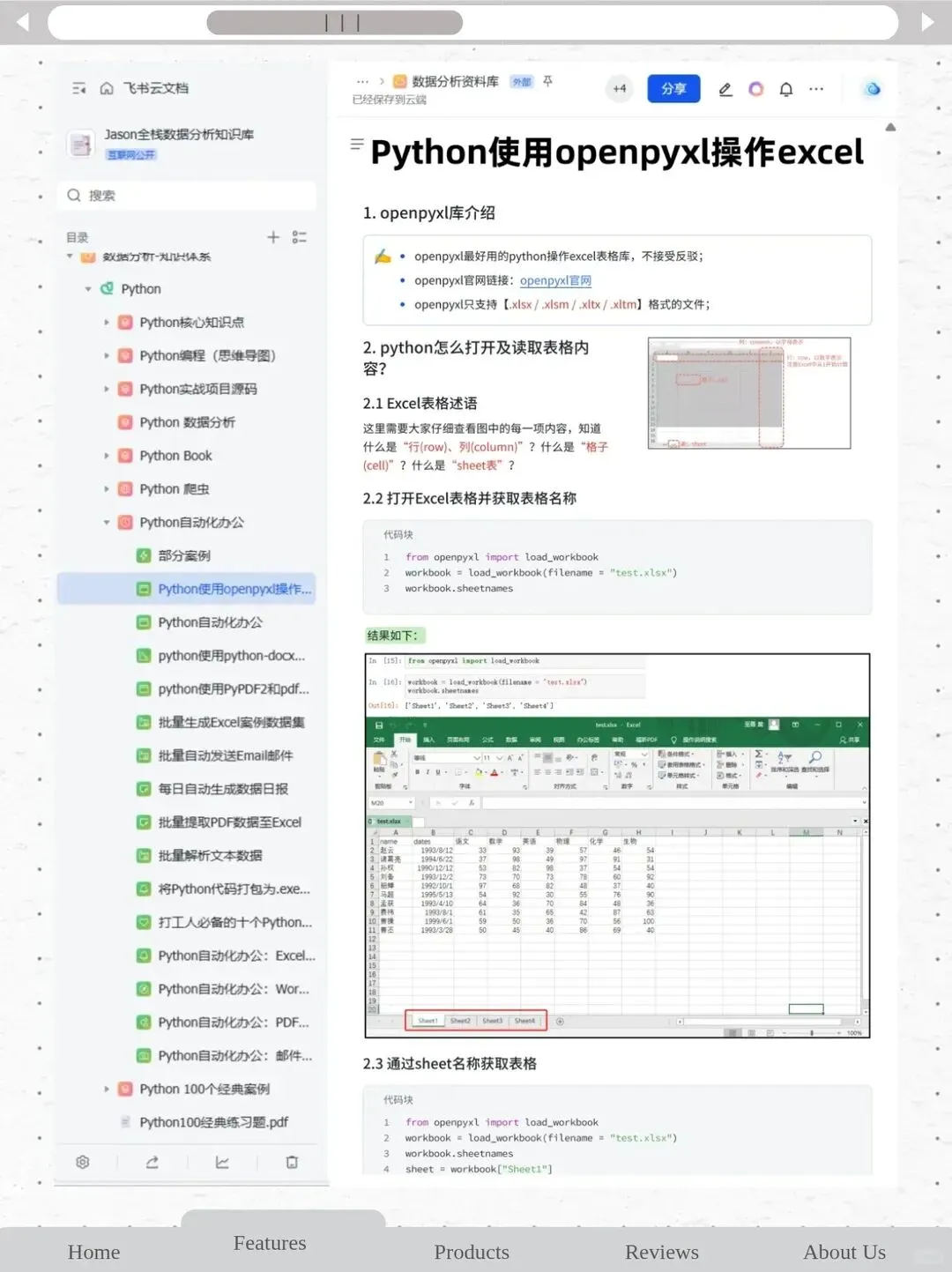Open python使用PyPDF2和pdf page

pyautogui.click(x=234, y=689)
